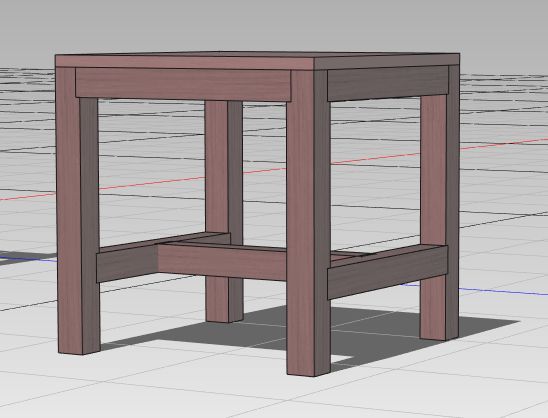
Task: Select the stool's top seat front edge
Action: click(x=185, y=62)
